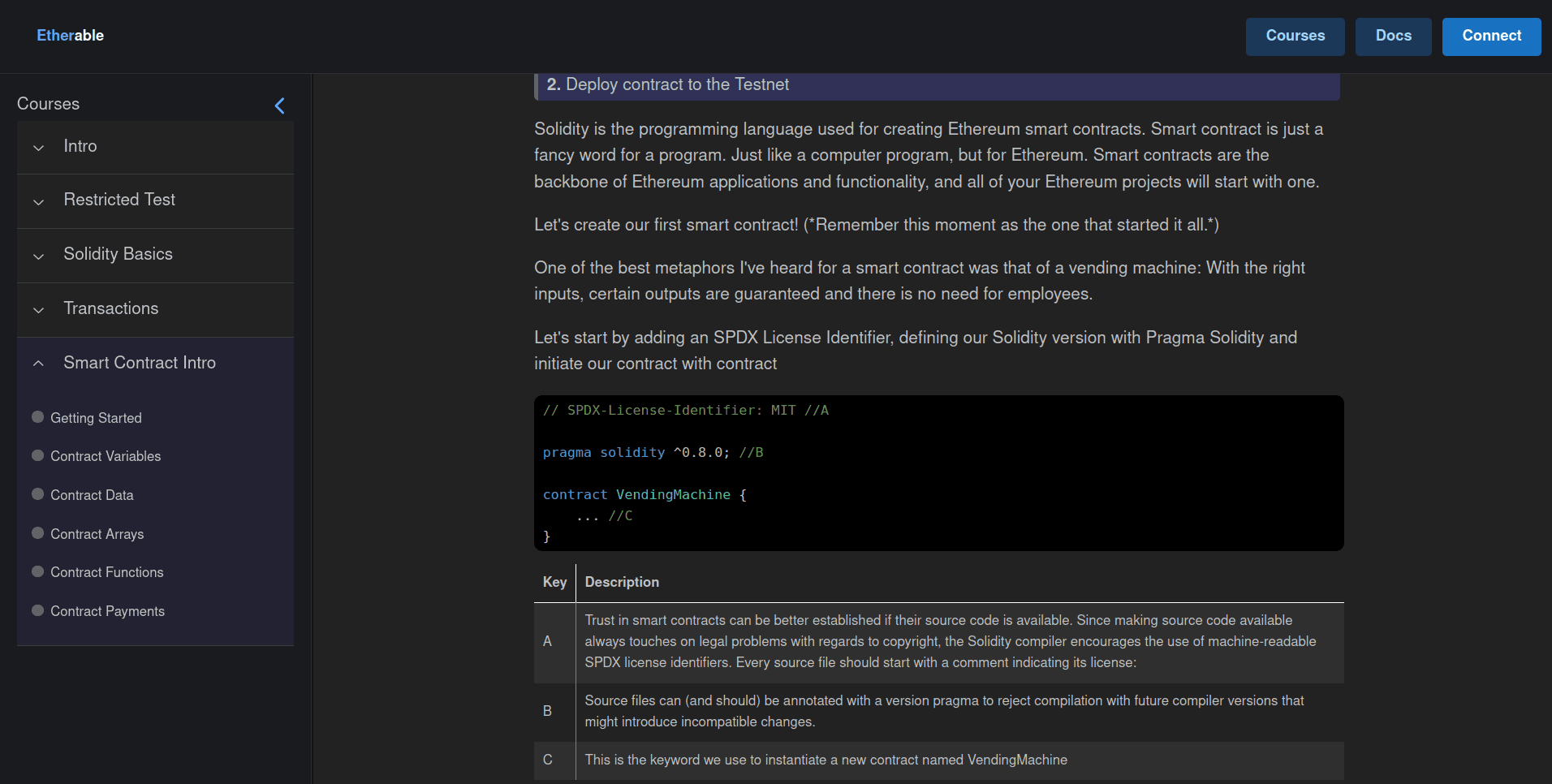
Task: Click inside the VendingMachine code block
Action: pos(938,473)
